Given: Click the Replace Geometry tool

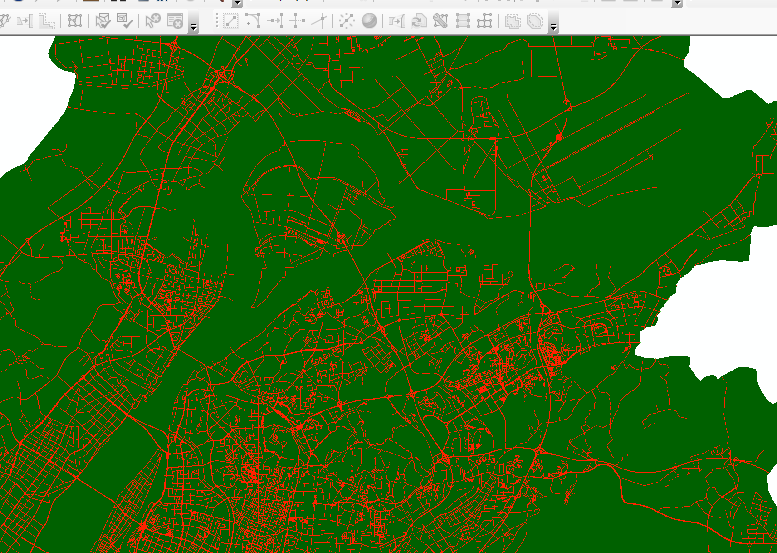Looking at the screenshot, I should [419, 20].
